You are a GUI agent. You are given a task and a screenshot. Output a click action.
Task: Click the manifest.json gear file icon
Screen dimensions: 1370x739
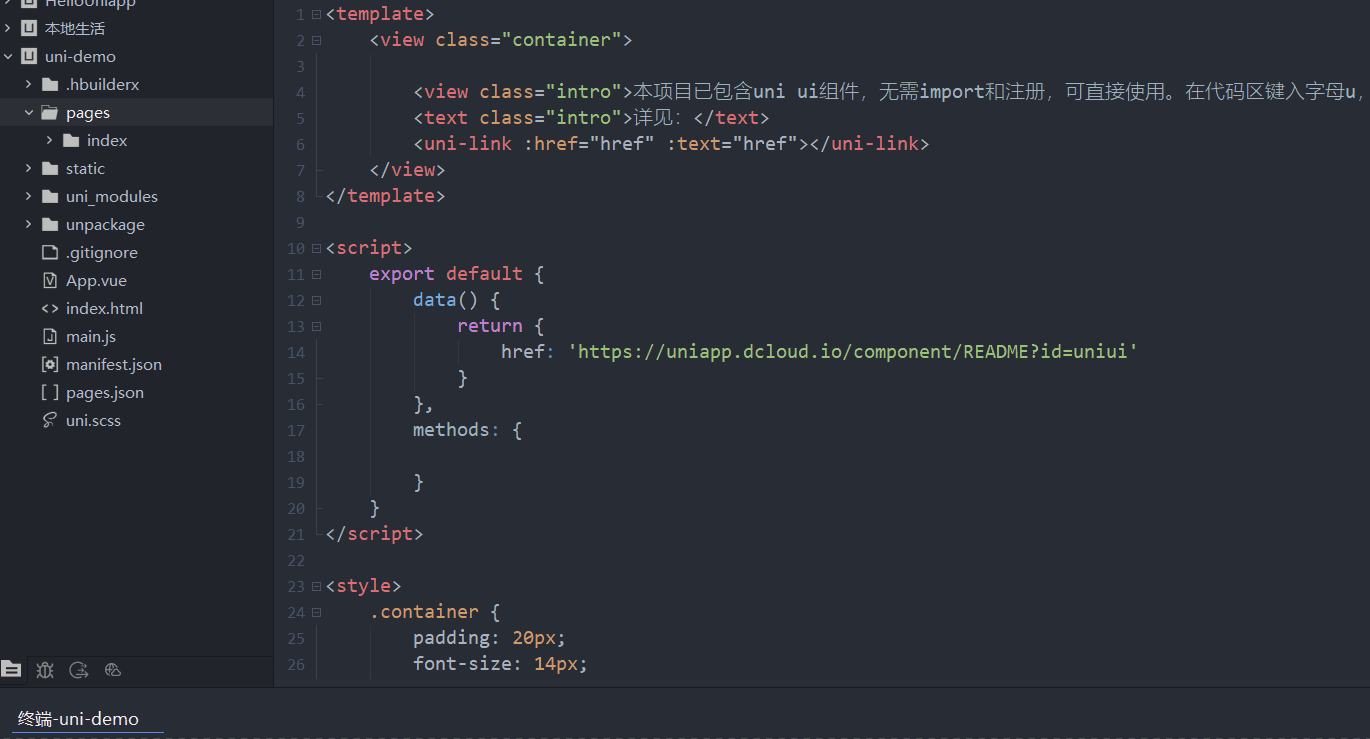point(50,364)
